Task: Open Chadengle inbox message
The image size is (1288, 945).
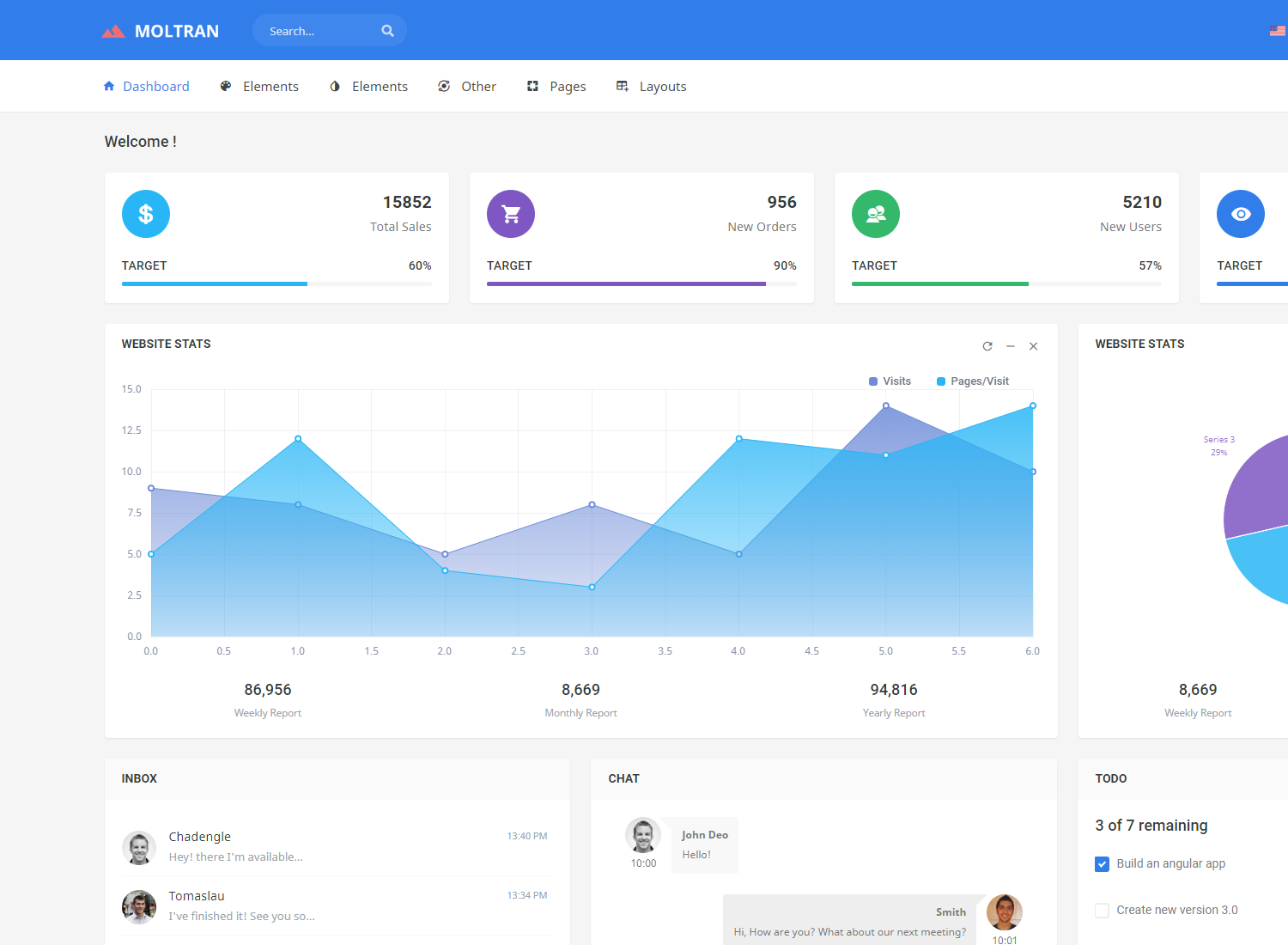Action: [337, 846]
